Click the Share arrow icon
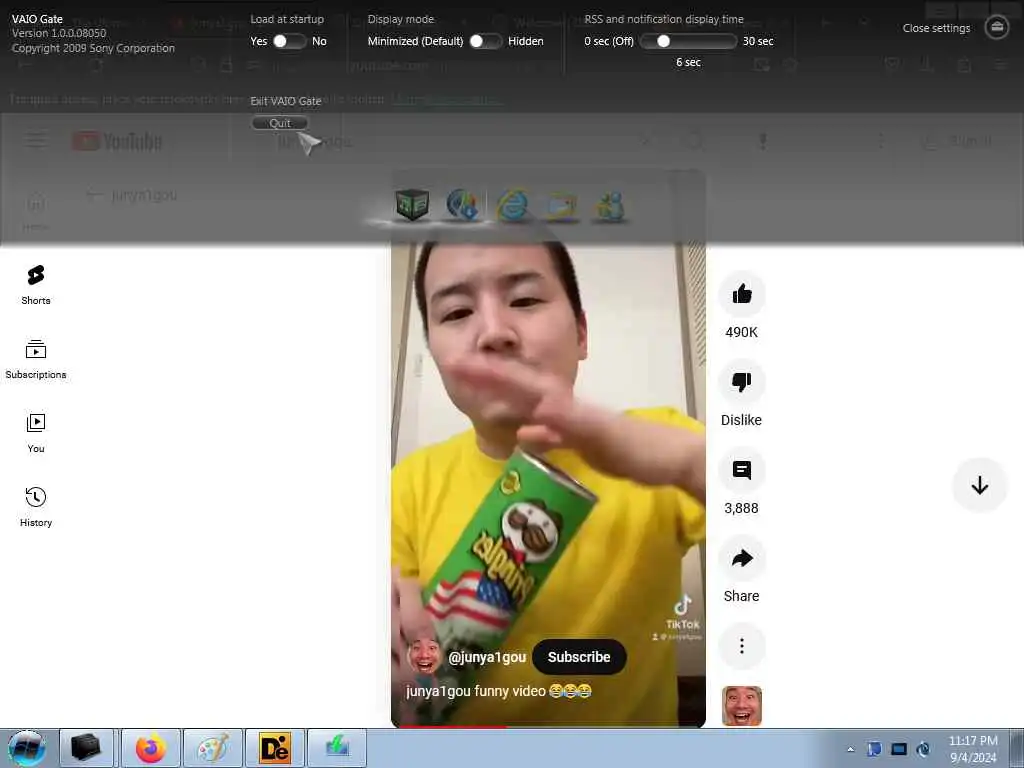Viewport: 1024px width, 768px height. (x=741, y=558)
